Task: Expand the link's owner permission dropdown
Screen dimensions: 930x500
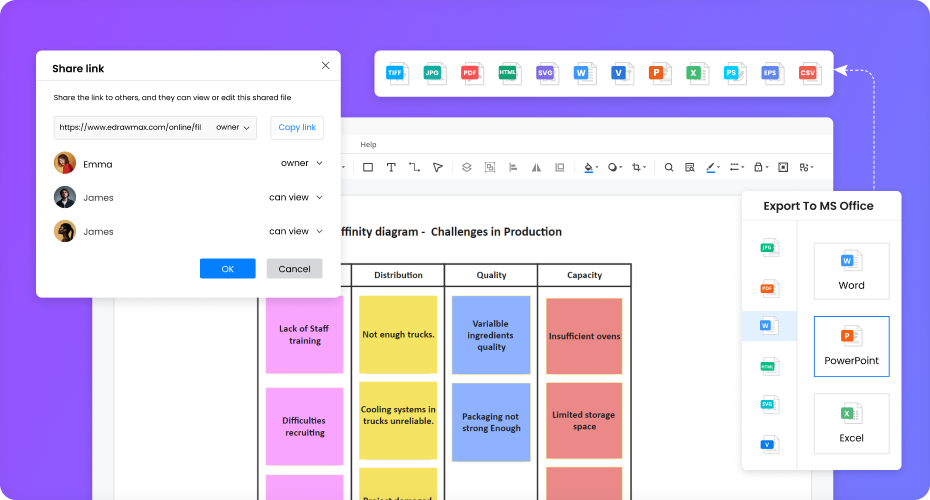Action: [x=233, y=128]
